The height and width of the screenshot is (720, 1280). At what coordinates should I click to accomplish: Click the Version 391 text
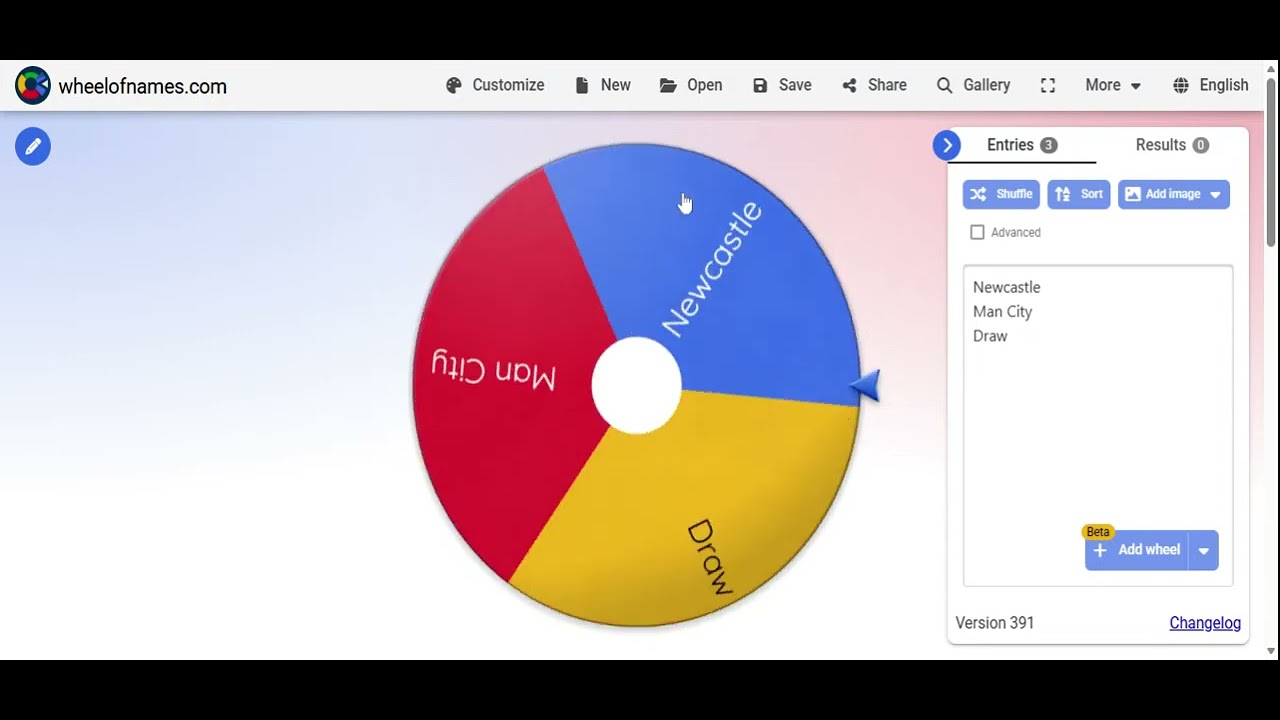tap(995, 623)
